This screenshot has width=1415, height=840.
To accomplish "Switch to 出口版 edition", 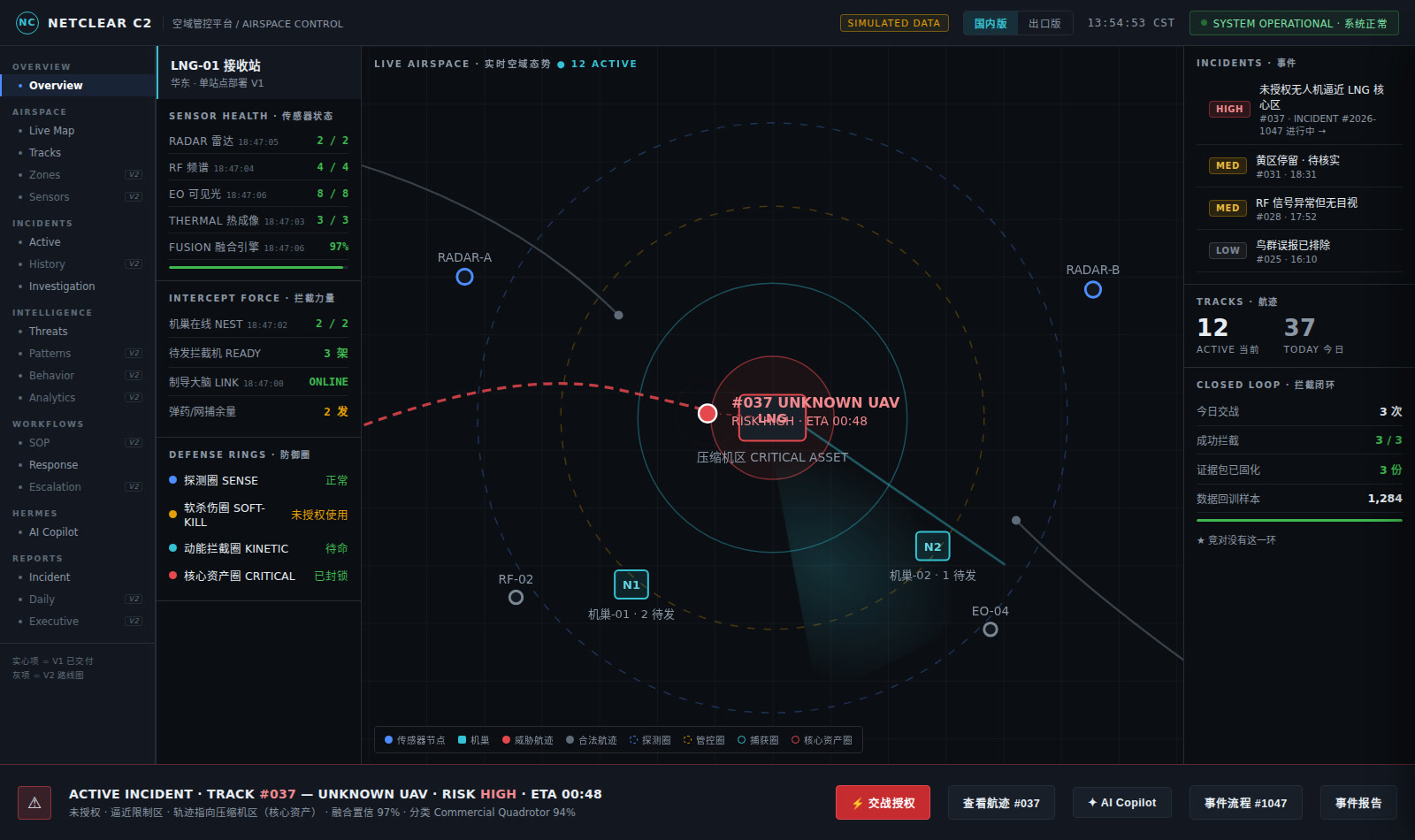I will tap(1044, 23).
